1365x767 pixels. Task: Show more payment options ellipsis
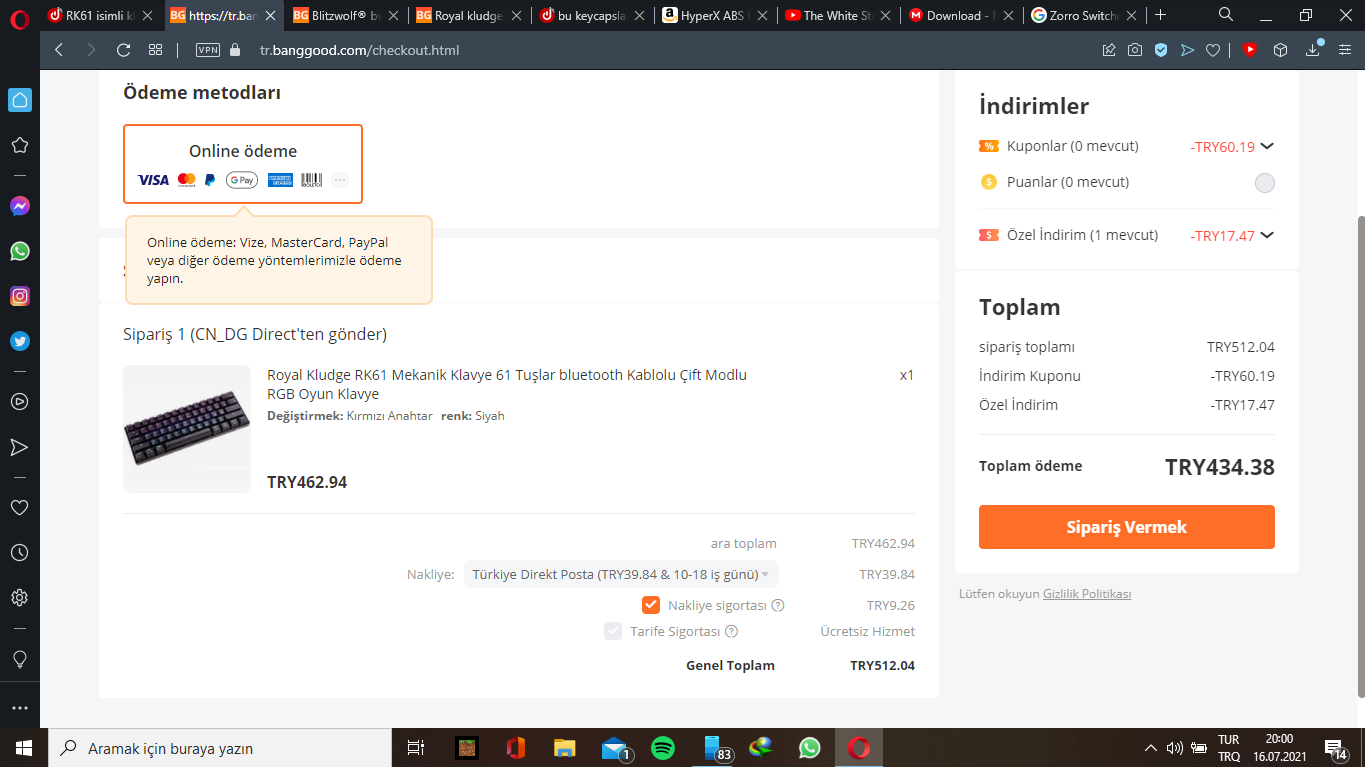click(340, 180)
